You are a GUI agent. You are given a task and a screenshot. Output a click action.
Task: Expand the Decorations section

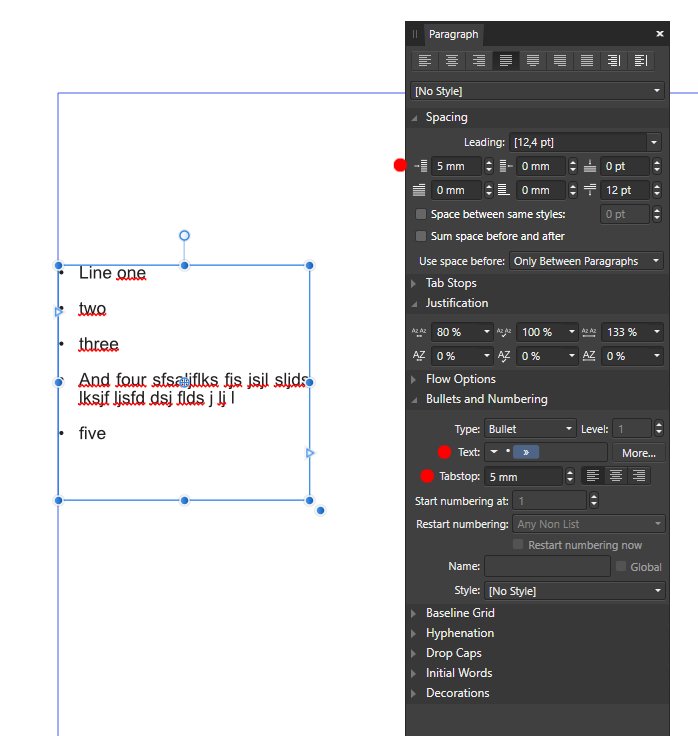click(414, 693)
